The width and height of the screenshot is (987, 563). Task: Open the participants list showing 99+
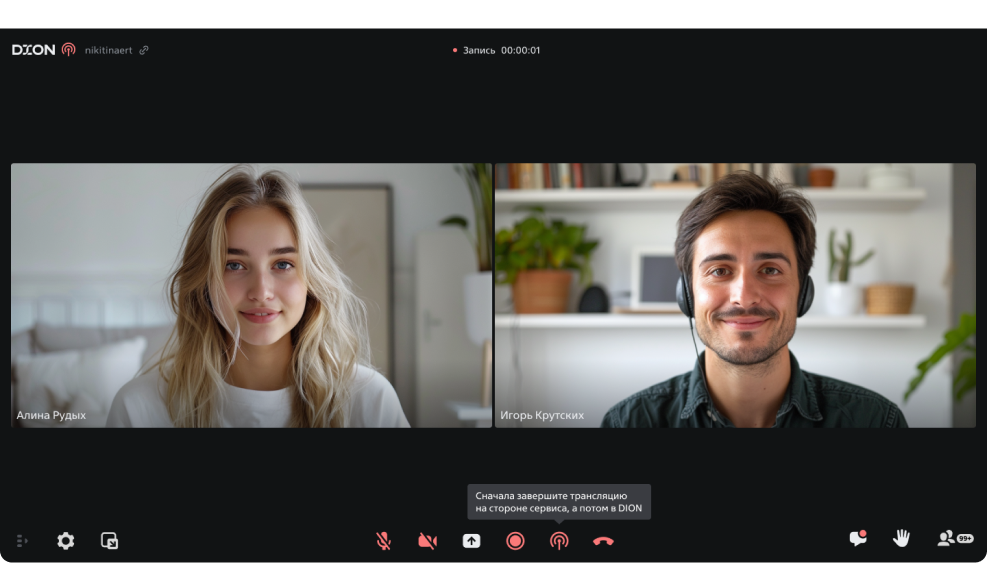click(956, 538)
